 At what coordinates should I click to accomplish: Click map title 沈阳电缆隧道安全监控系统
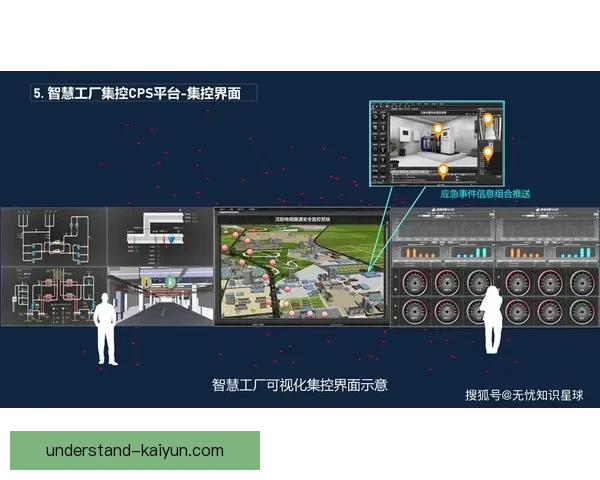tap(302, 219)
